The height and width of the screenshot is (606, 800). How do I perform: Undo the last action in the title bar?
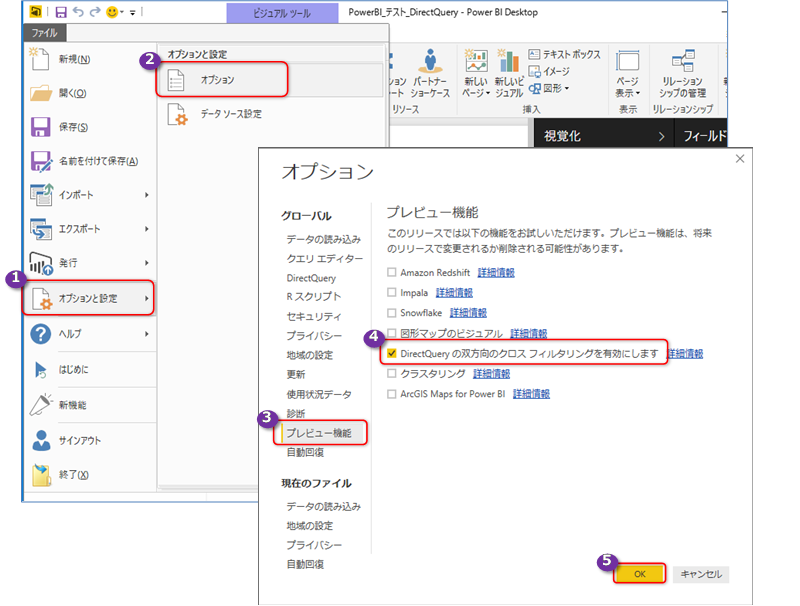pos(78,12)
